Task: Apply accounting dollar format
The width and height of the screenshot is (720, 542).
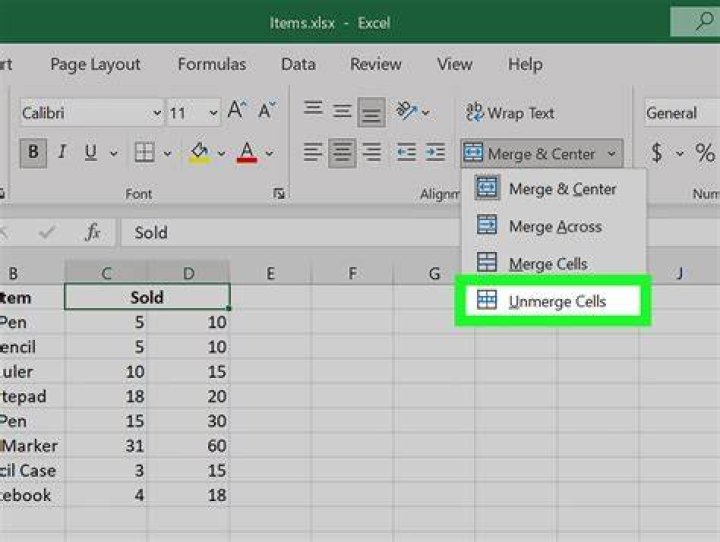Action: pyautogui.click(x=657, y=152)
